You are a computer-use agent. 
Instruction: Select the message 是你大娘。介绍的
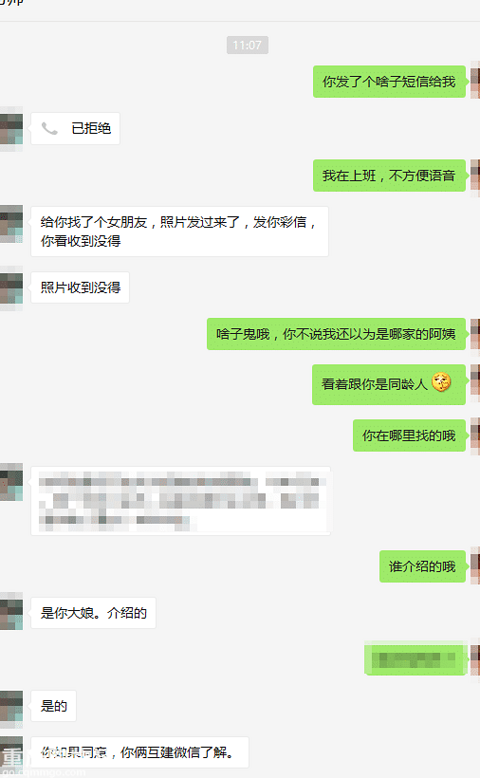tap(93, 613)
